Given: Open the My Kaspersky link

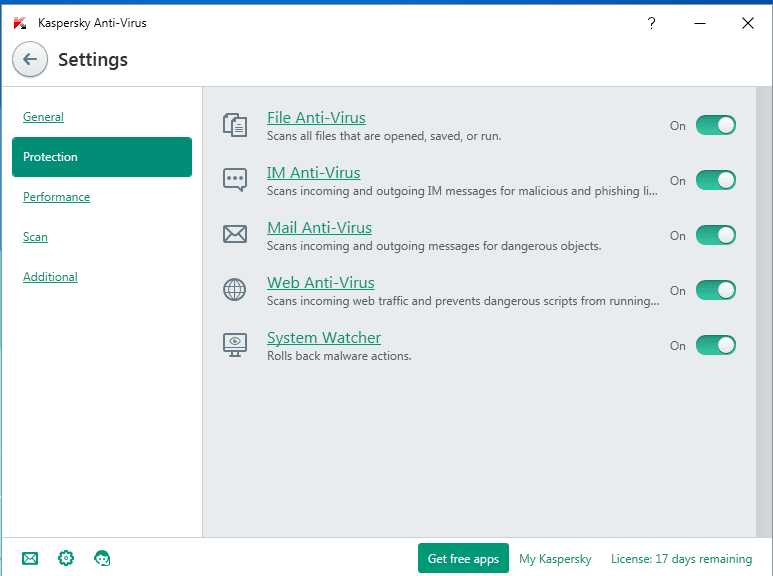Looking at the screenshot, I should pyautogui.click(x=555, y=559).
